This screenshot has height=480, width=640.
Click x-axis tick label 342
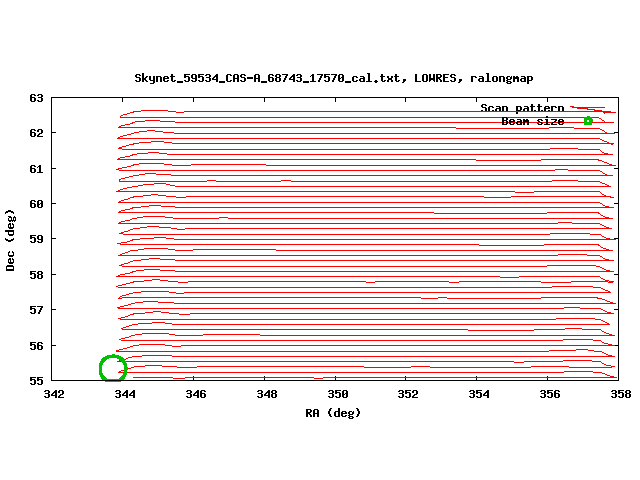[x=54, y=394]
